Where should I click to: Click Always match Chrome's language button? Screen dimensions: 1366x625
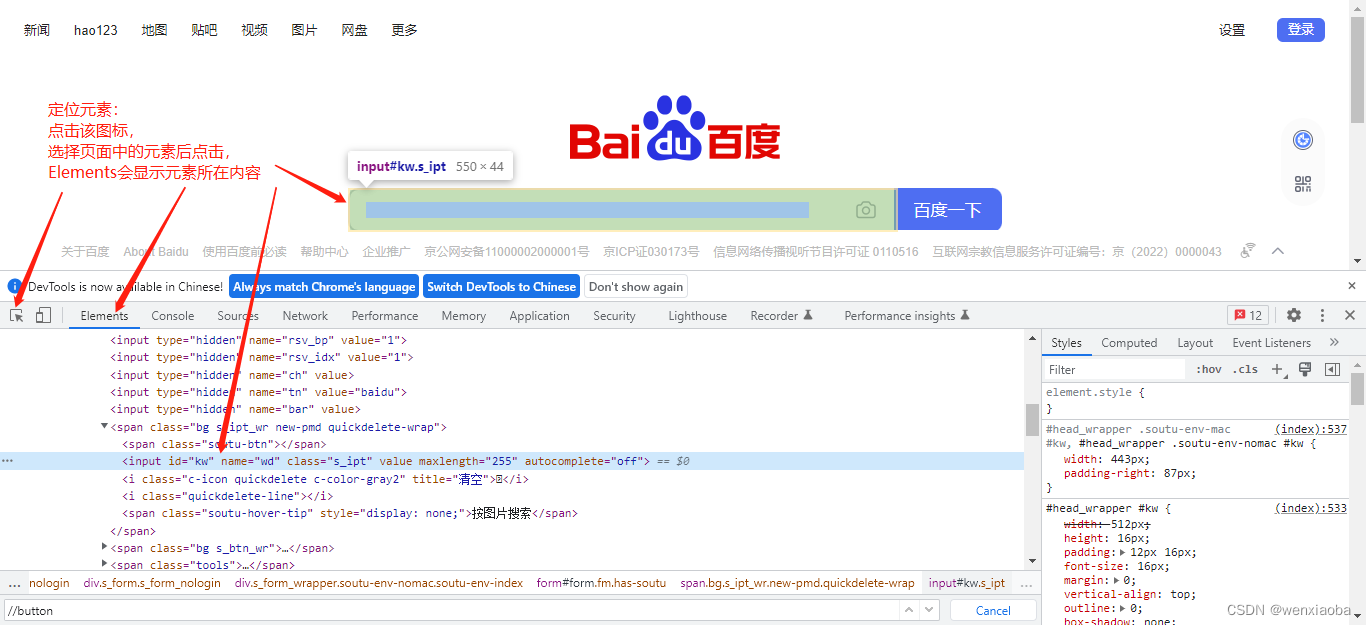click(324, 286)
